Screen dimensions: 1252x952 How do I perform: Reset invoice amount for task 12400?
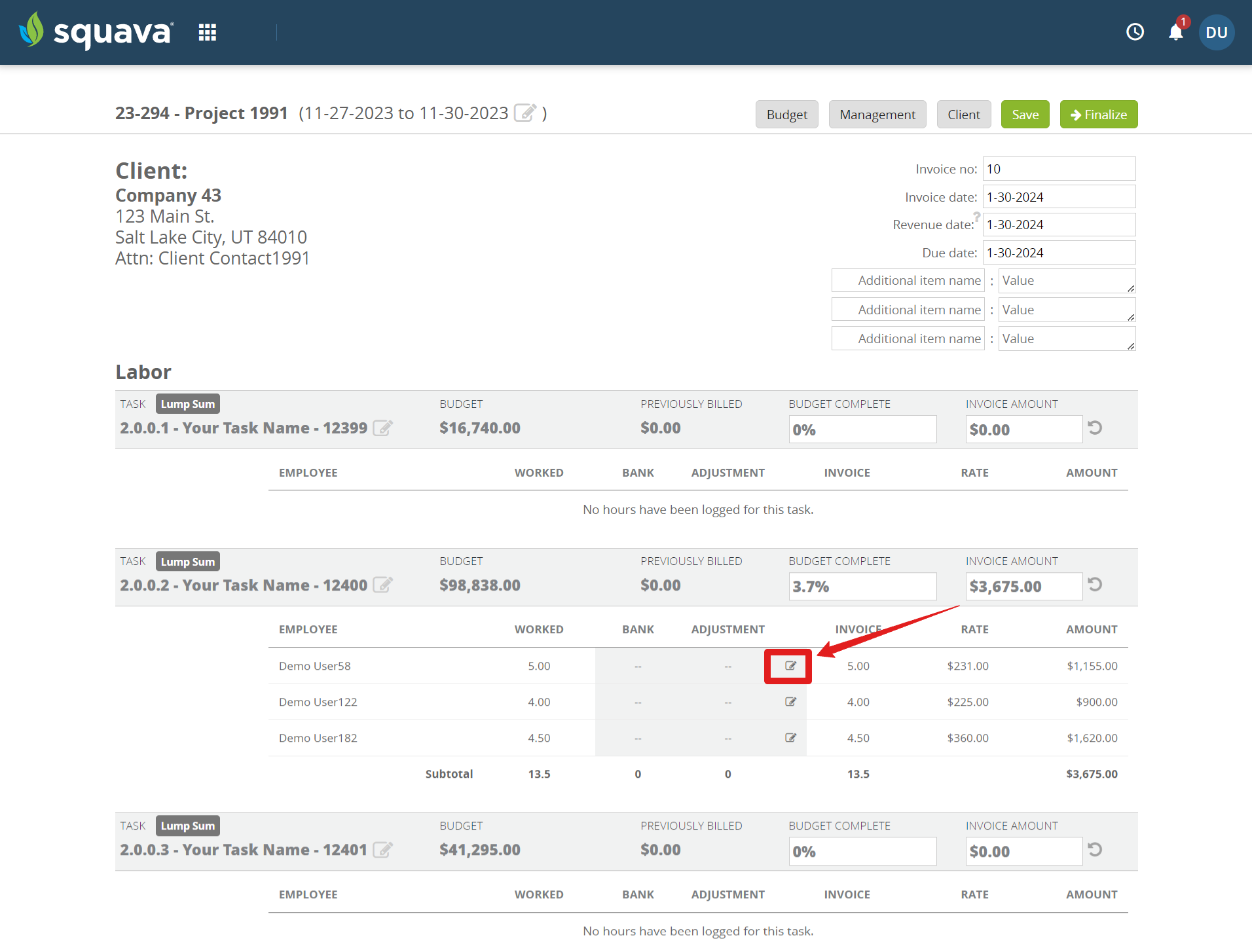click(x=1095, y=584)
